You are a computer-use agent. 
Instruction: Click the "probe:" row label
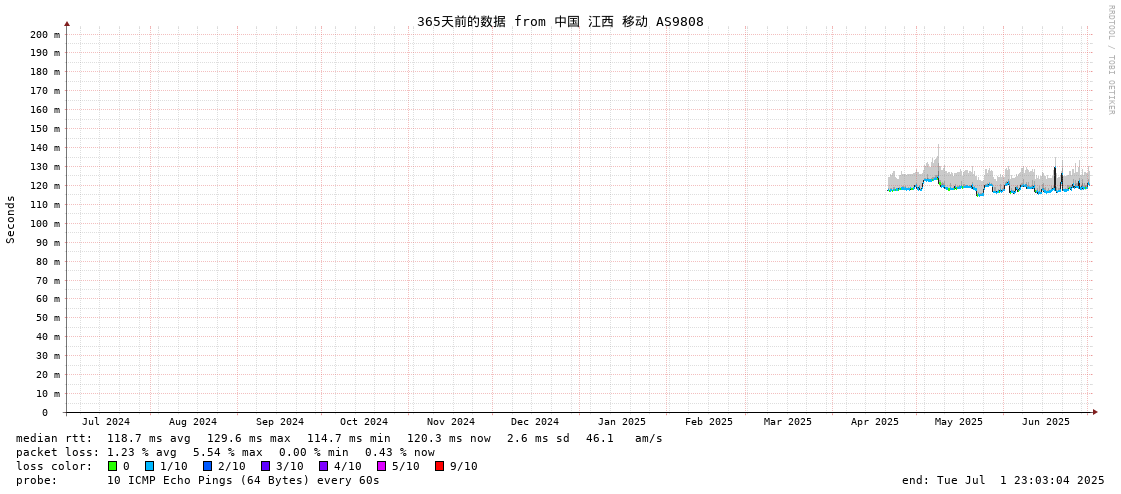pyautogui.click(x=36, y=480)
